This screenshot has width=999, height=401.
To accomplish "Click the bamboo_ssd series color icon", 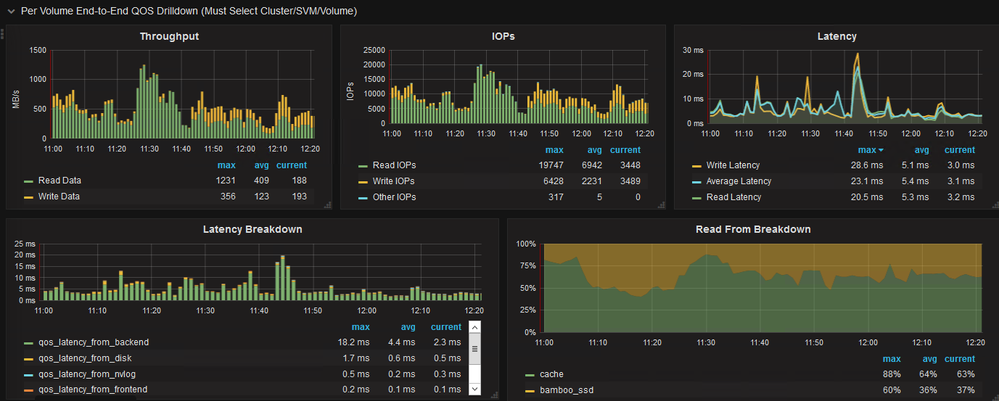I will 529,390.
